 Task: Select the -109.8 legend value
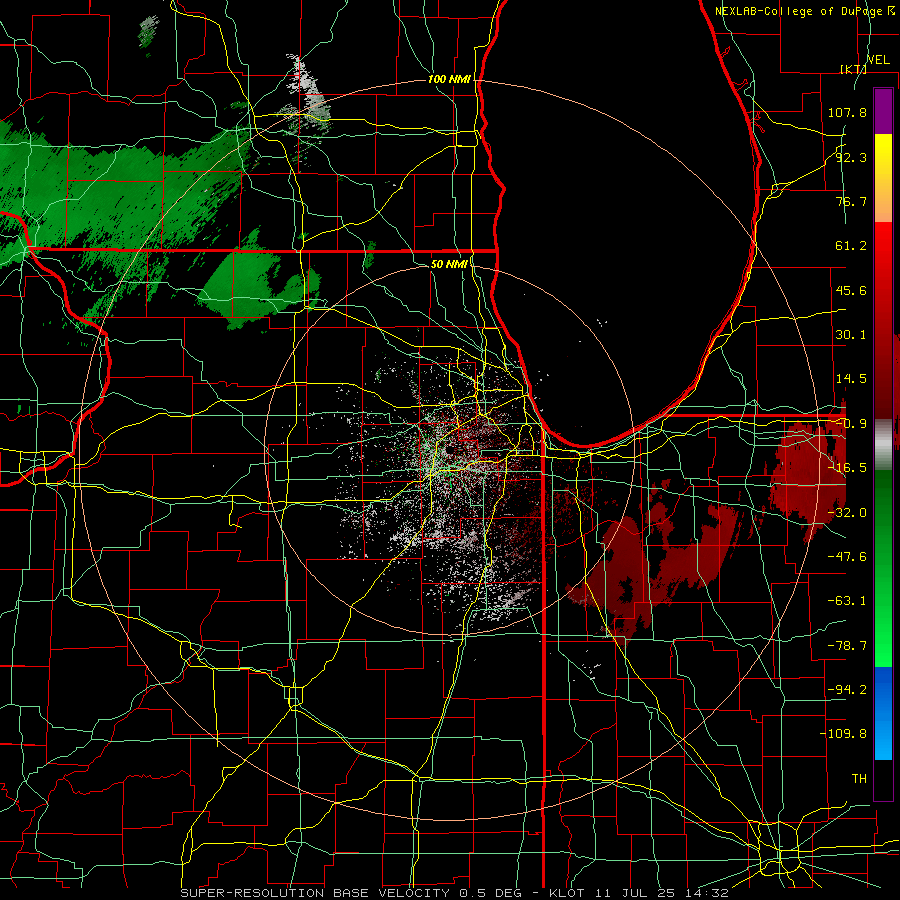click(x=843, y=734)
